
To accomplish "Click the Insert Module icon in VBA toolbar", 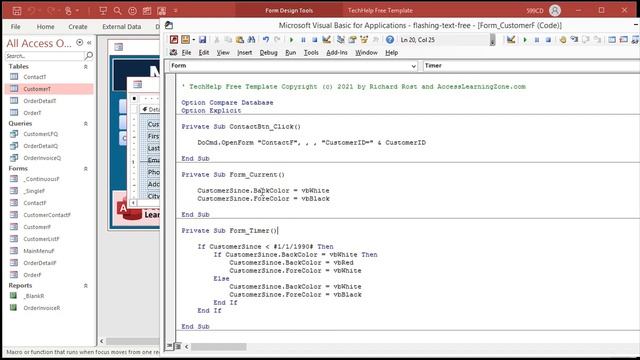I will (x=185, y=40).
